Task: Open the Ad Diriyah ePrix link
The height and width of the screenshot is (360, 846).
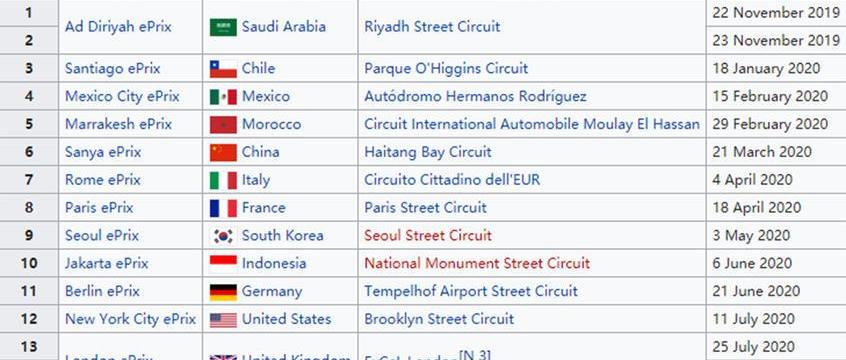Action: tap(118, 27)
